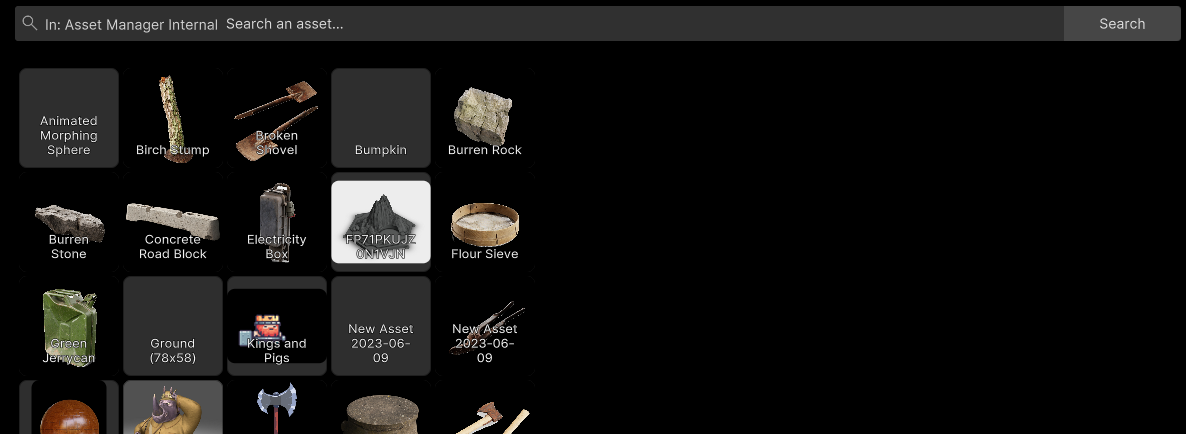Screen dimensions: 1186x434
Task: Open the Kings and Pigs asset
Action: coord(277,326)
